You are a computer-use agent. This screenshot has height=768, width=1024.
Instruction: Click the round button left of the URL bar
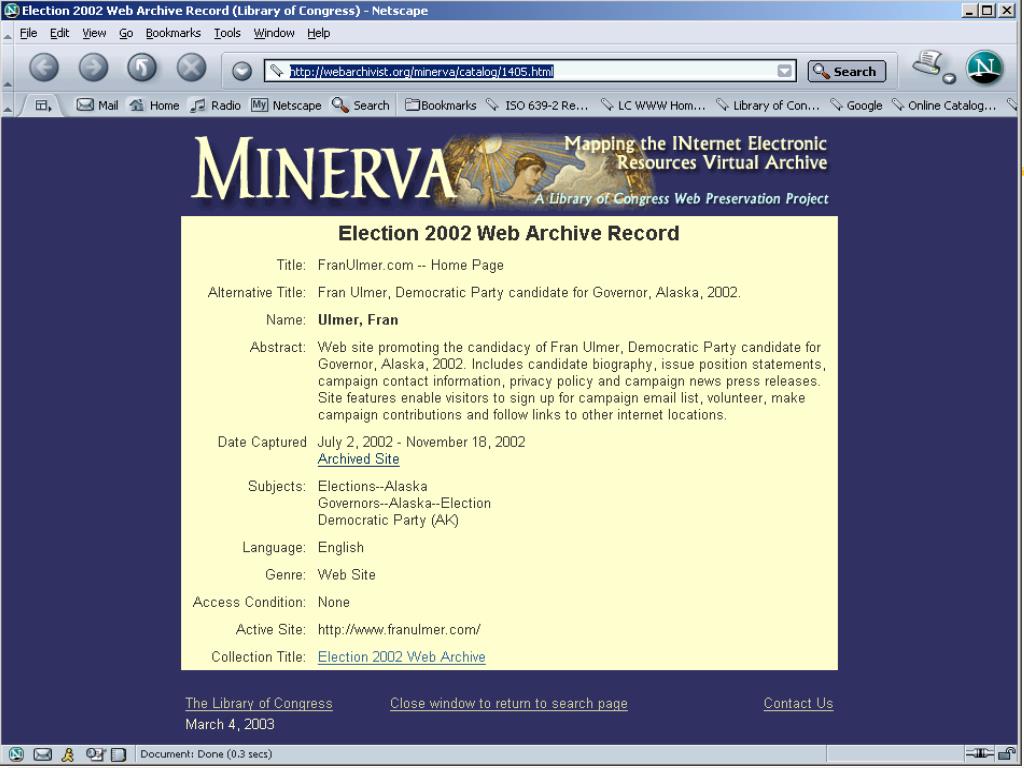(x=242, y=71)
